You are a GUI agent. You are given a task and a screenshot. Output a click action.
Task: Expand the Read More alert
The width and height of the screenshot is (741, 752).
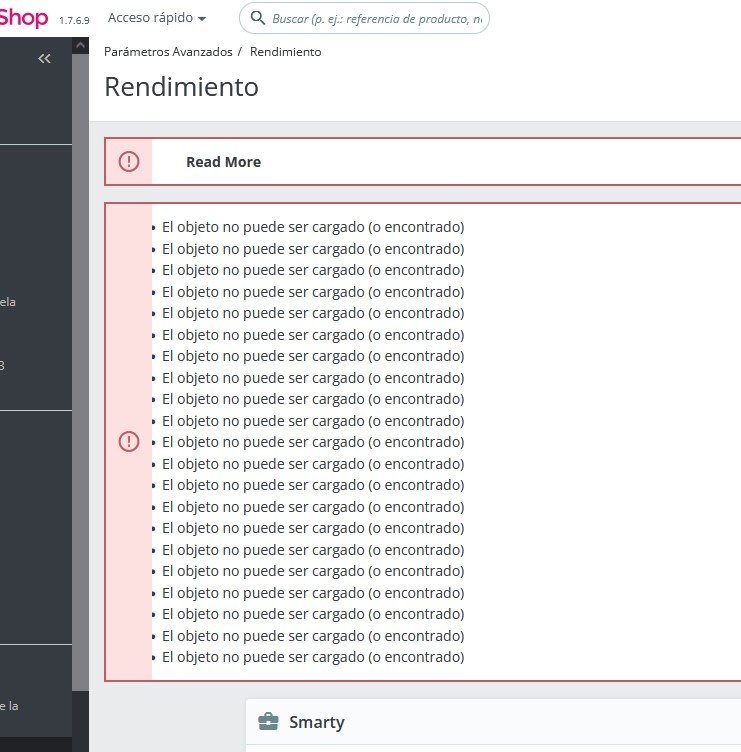coord(223,162)
